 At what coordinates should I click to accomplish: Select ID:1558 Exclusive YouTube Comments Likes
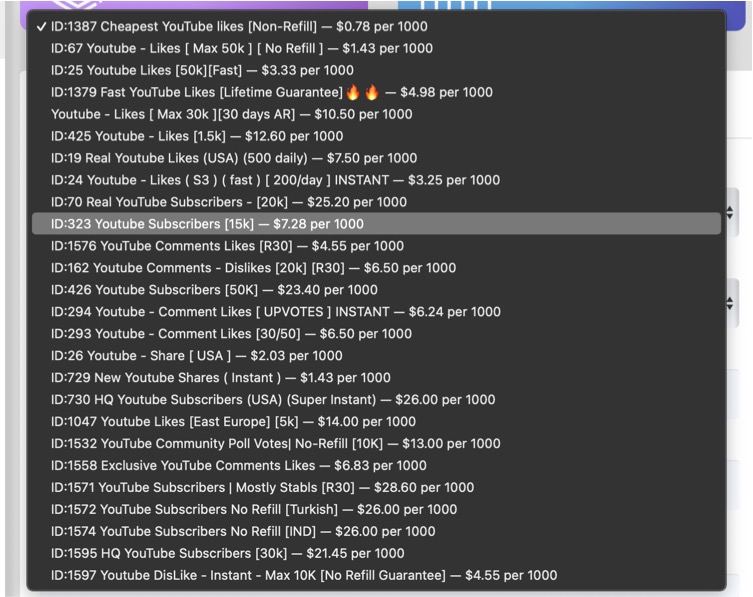376,465
